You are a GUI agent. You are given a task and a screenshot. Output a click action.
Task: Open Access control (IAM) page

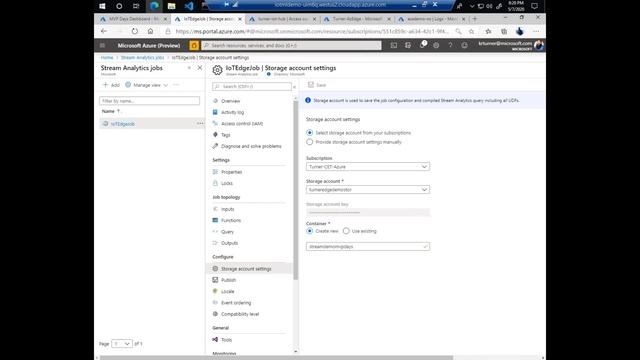point(242,124)
